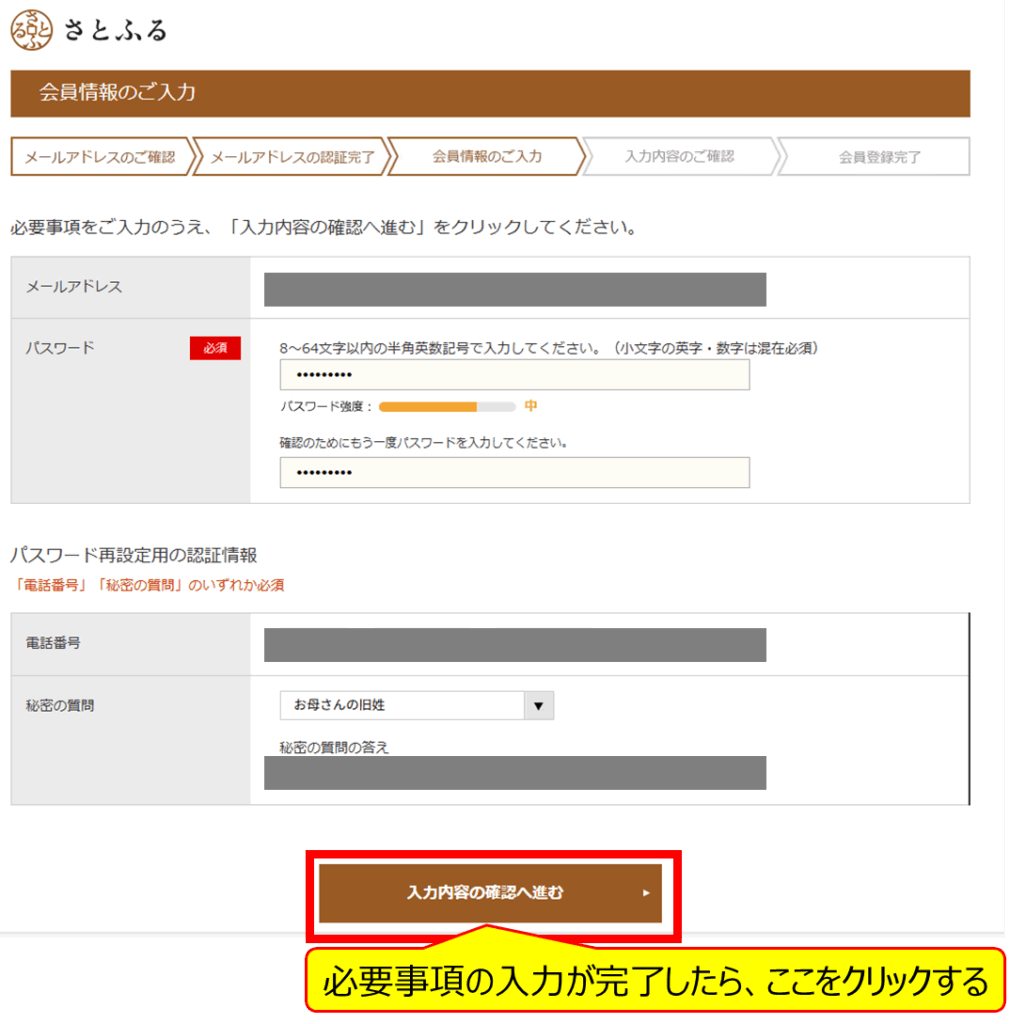Image resolution: width=1010 pixels, height=1024 pixels.
Task: Open the 秘密の質問 dropdown arrow
Action: pos(539,705)
